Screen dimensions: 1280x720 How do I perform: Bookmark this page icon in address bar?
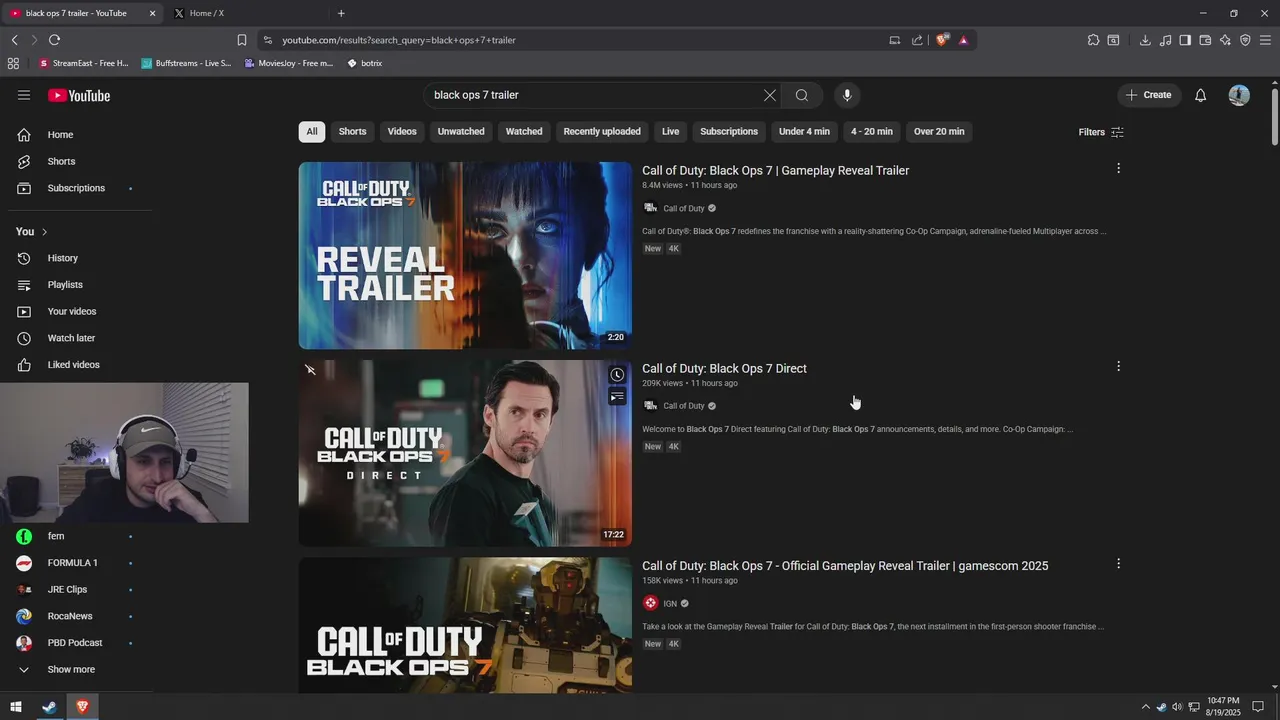pos(241,40)
